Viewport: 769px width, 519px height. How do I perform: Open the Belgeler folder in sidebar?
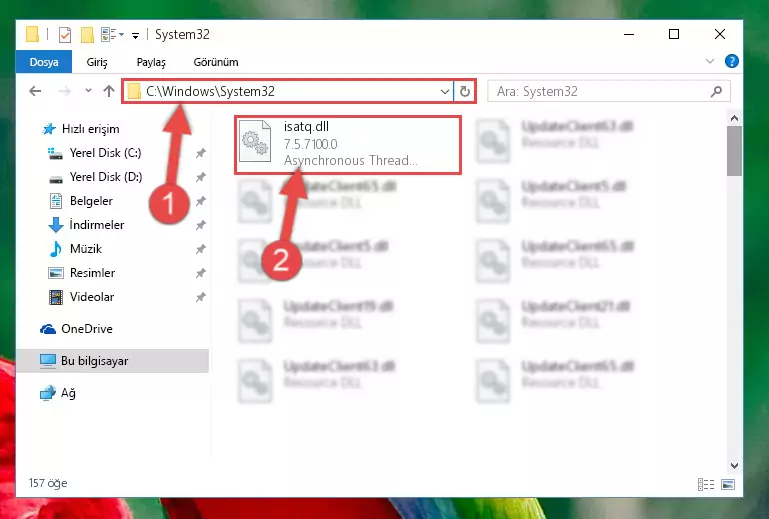[91, 201]
